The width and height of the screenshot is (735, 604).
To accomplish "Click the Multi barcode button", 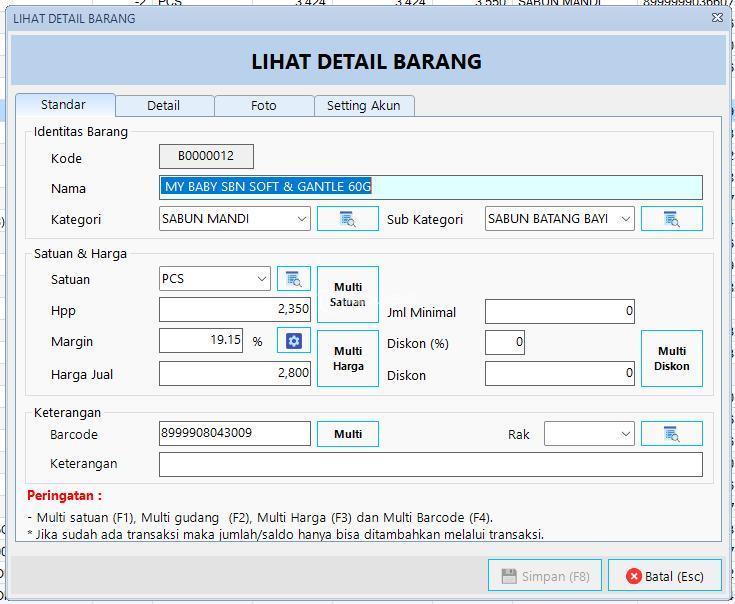I will point(348,434).
